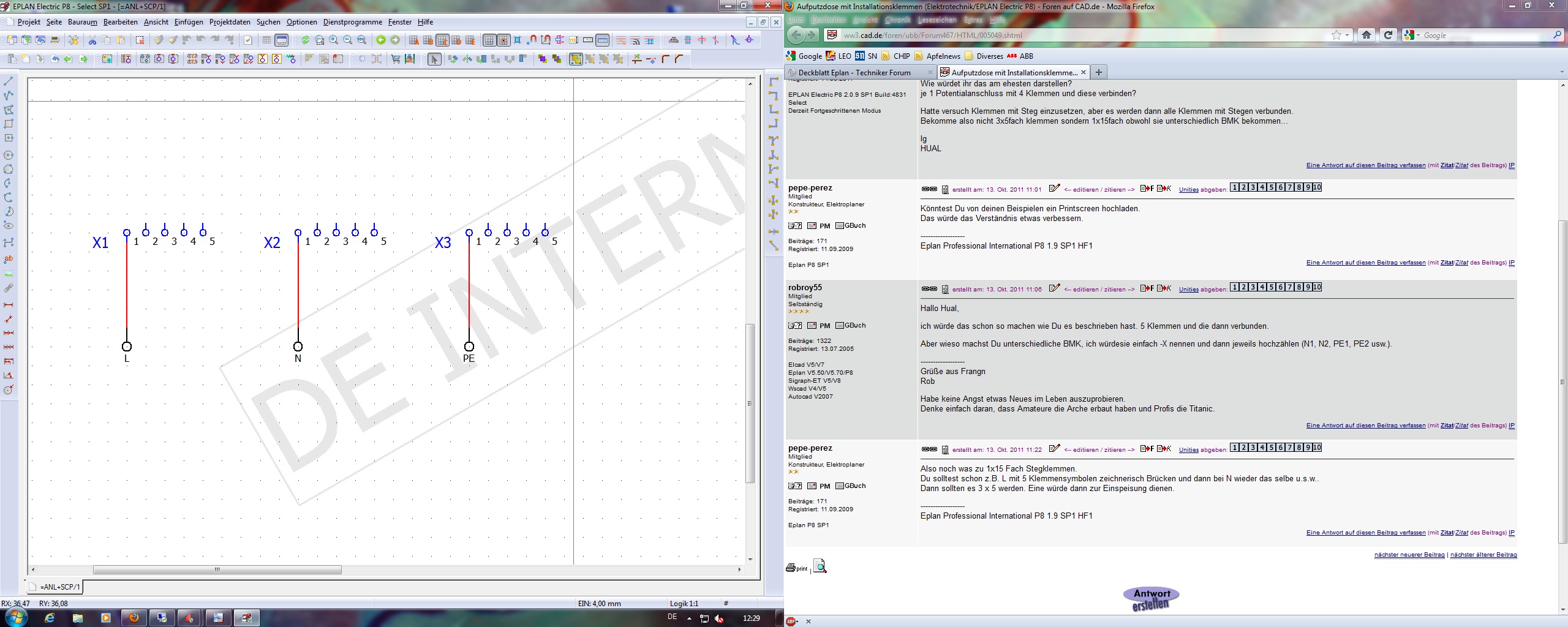Open the Firefox URL history dropdown arrow
This screenshot has width=1568, height=627.
point(1347,36)
